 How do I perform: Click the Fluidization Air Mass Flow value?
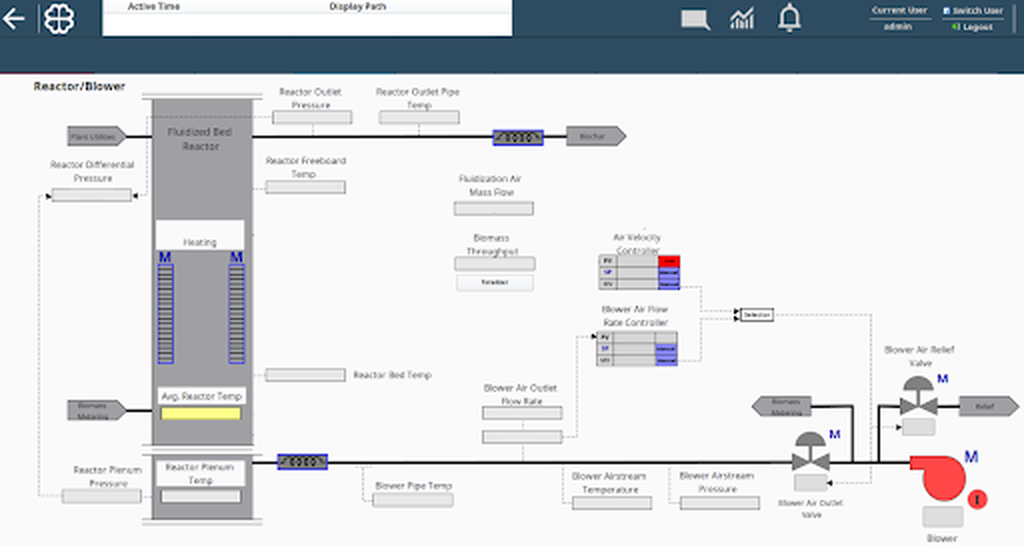coord(493,208)
